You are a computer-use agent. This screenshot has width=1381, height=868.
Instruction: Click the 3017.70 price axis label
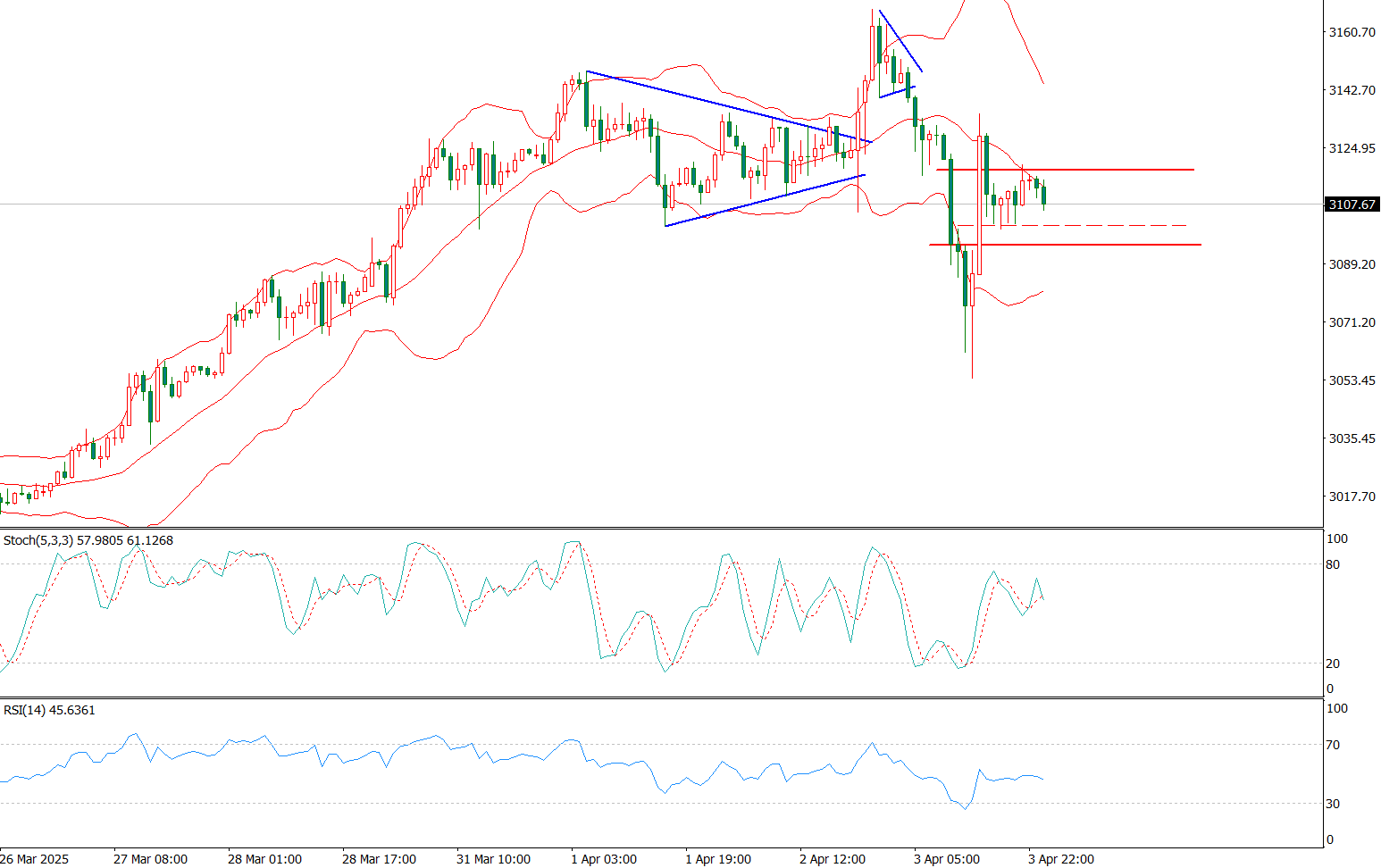click(1352, 497)
